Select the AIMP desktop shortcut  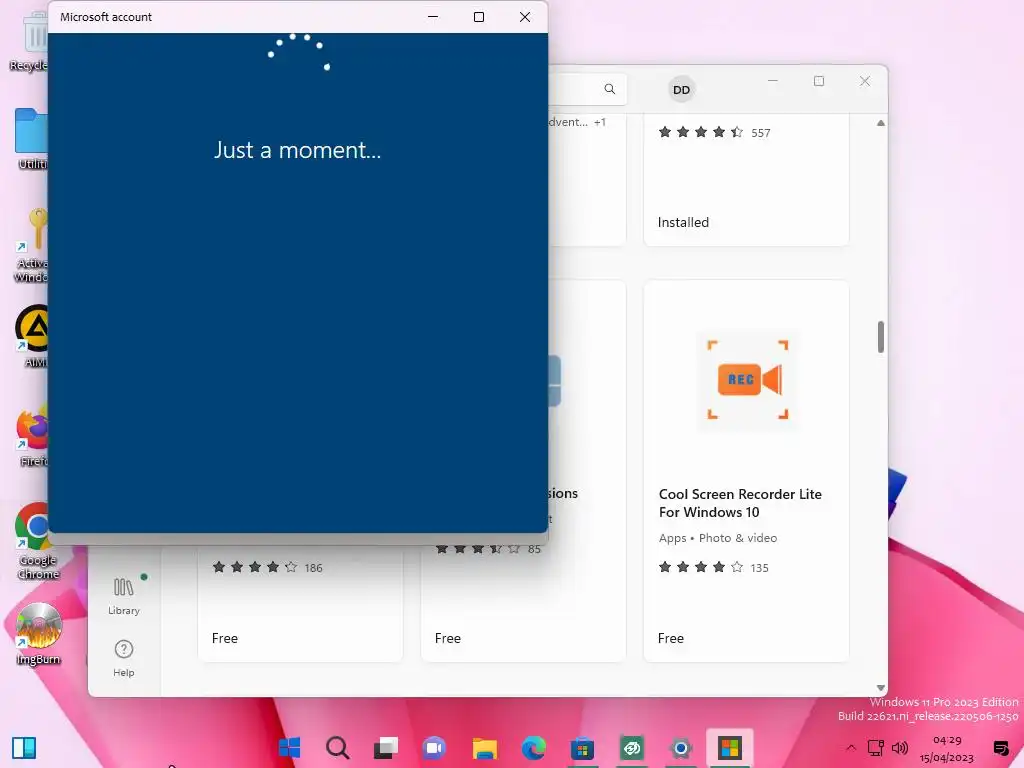(x=33, y=336)
